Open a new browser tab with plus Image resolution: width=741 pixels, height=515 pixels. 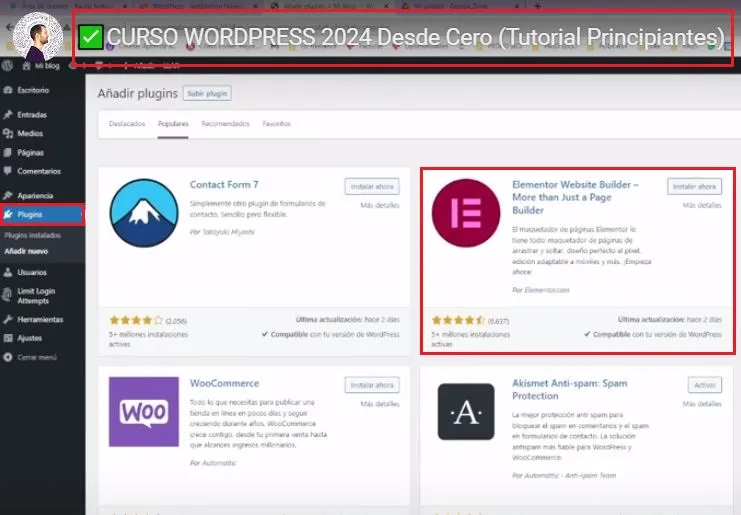point(537,6)
